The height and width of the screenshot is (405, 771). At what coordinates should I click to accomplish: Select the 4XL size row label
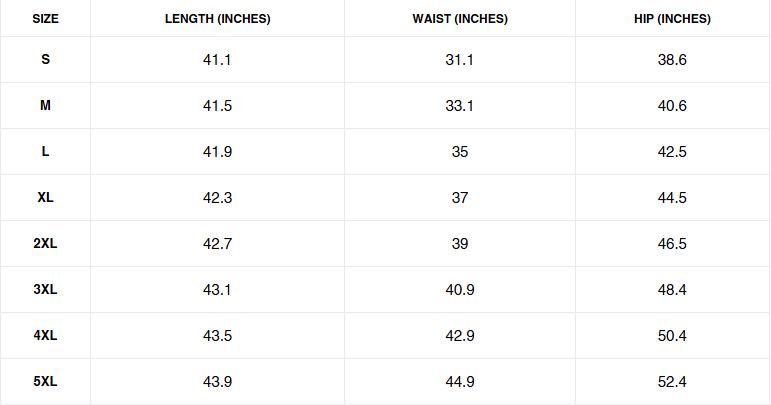click(x=45, y=336)
